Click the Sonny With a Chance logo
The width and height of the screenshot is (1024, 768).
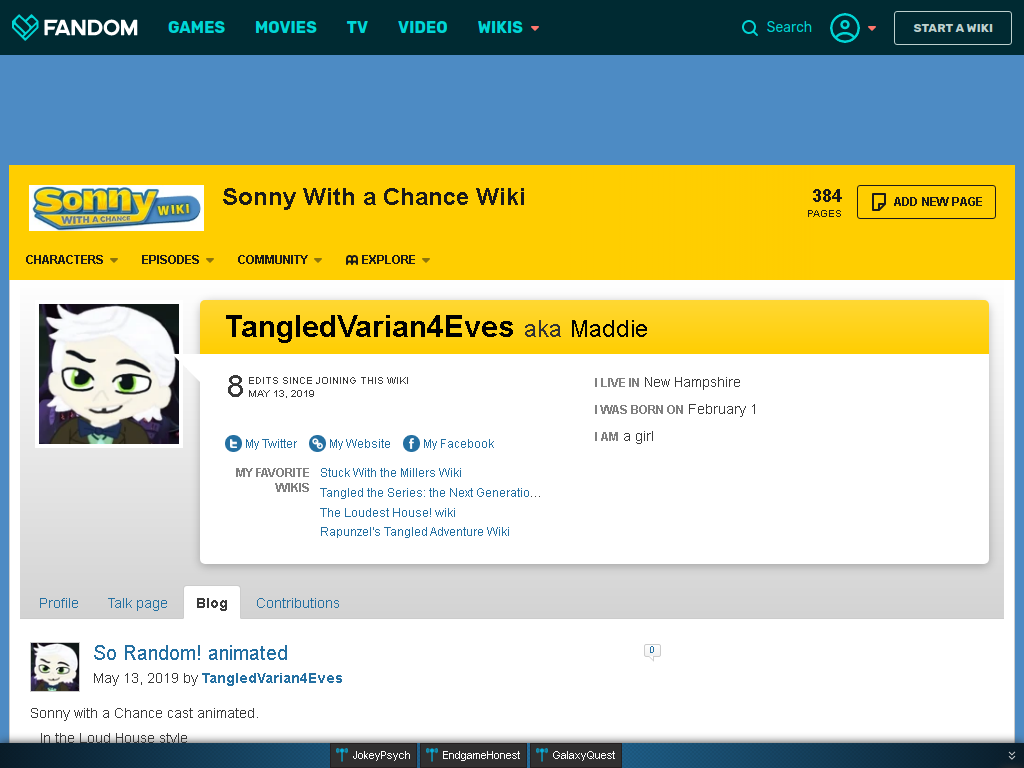(x=116, y=208)
